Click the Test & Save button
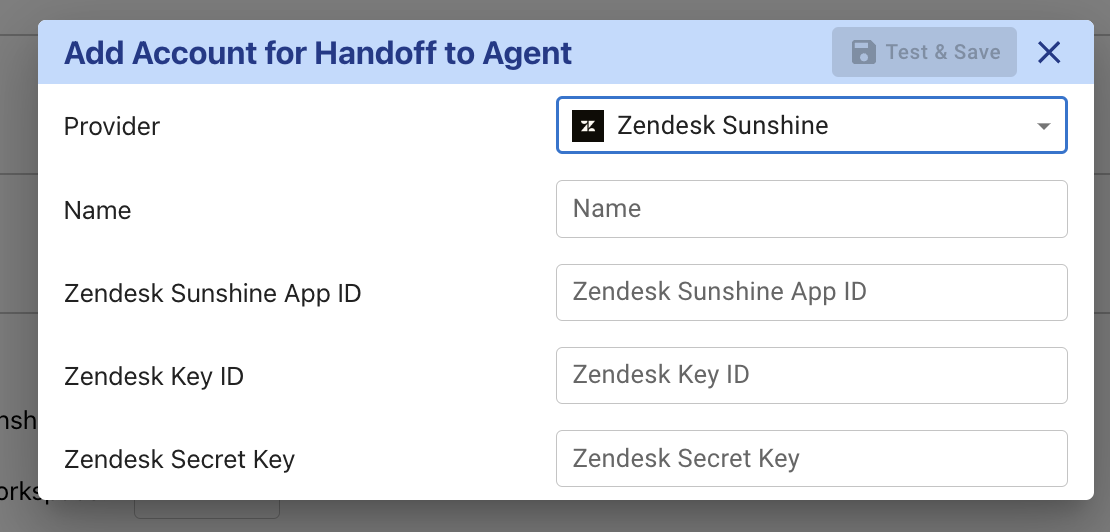Viewport: 1110px width, 532px height. 924,52
